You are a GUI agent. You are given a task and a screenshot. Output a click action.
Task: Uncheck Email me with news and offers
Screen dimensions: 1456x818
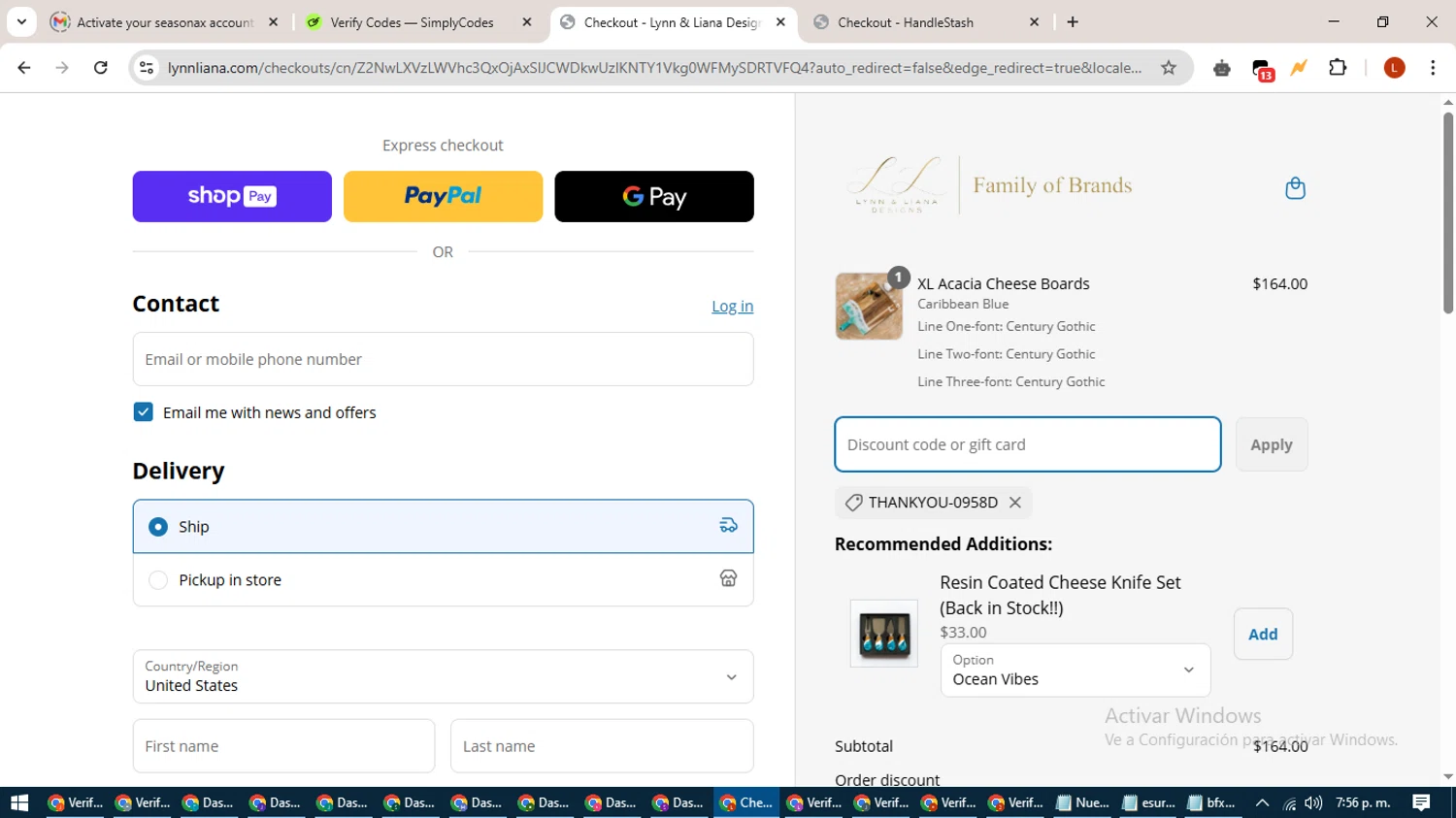pos(144,412)
